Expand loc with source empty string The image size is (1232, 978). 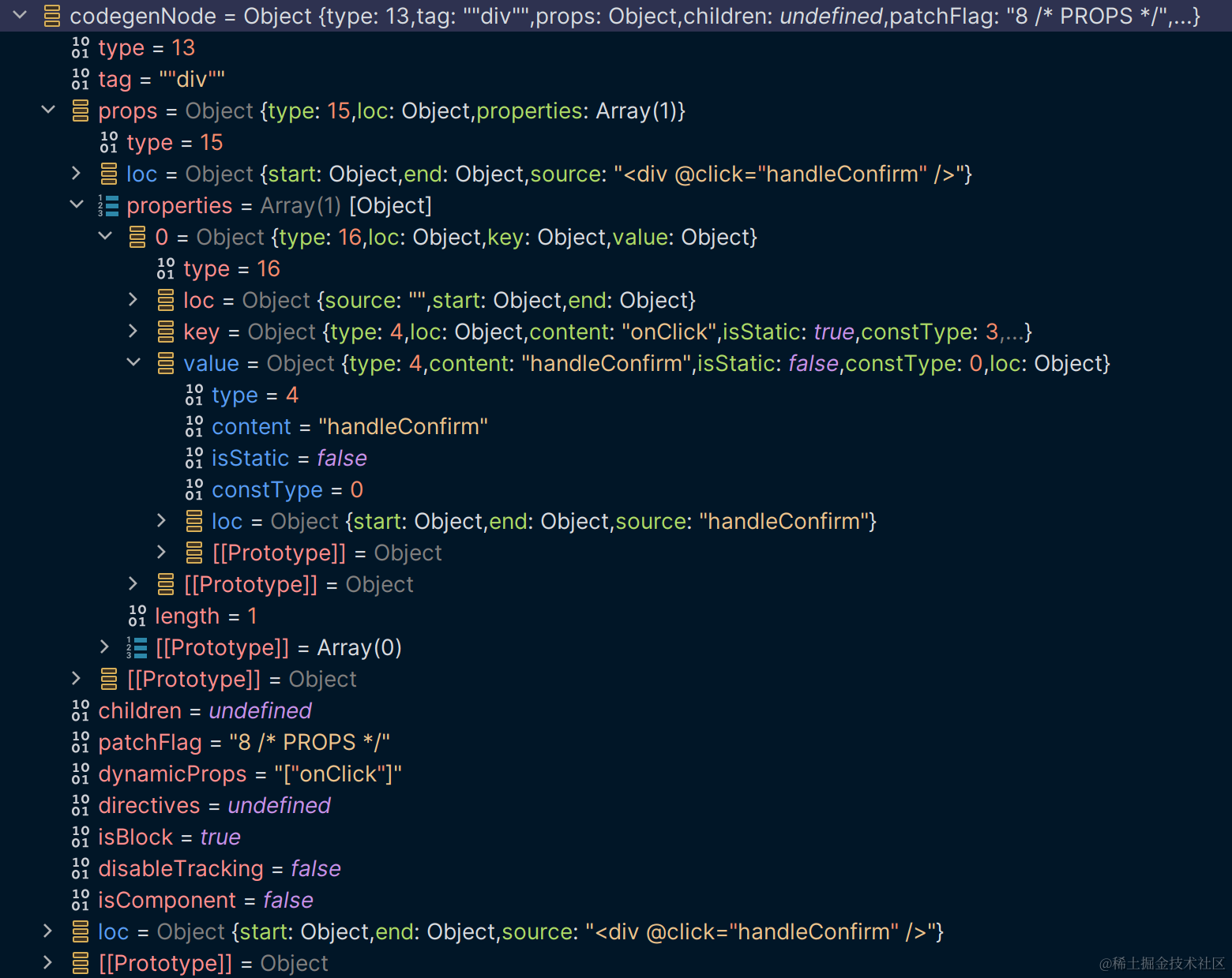pos(133,299)
